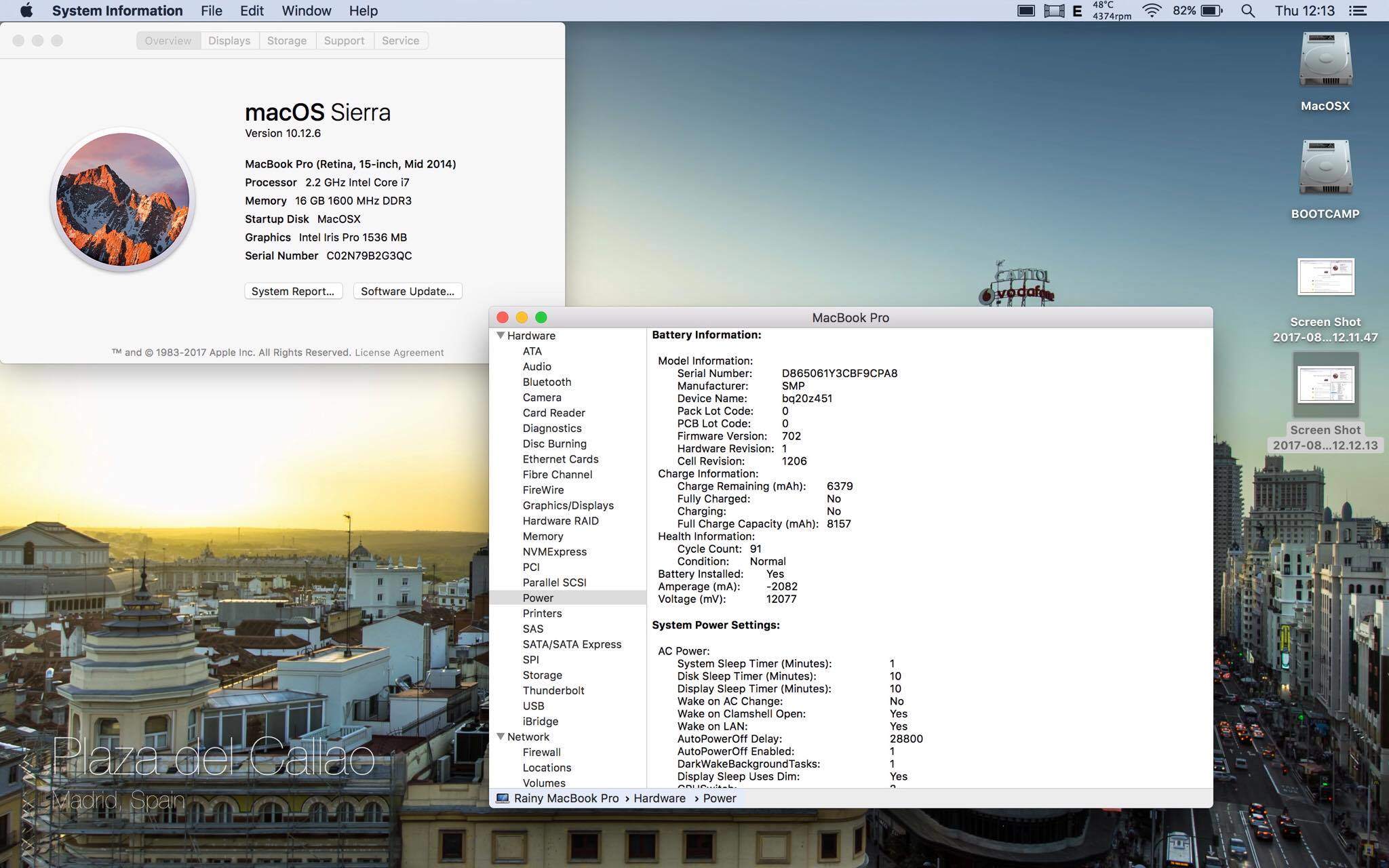Open the Apple menu icon
This screenshot has width=1389, height=868.
coord(26,11)
